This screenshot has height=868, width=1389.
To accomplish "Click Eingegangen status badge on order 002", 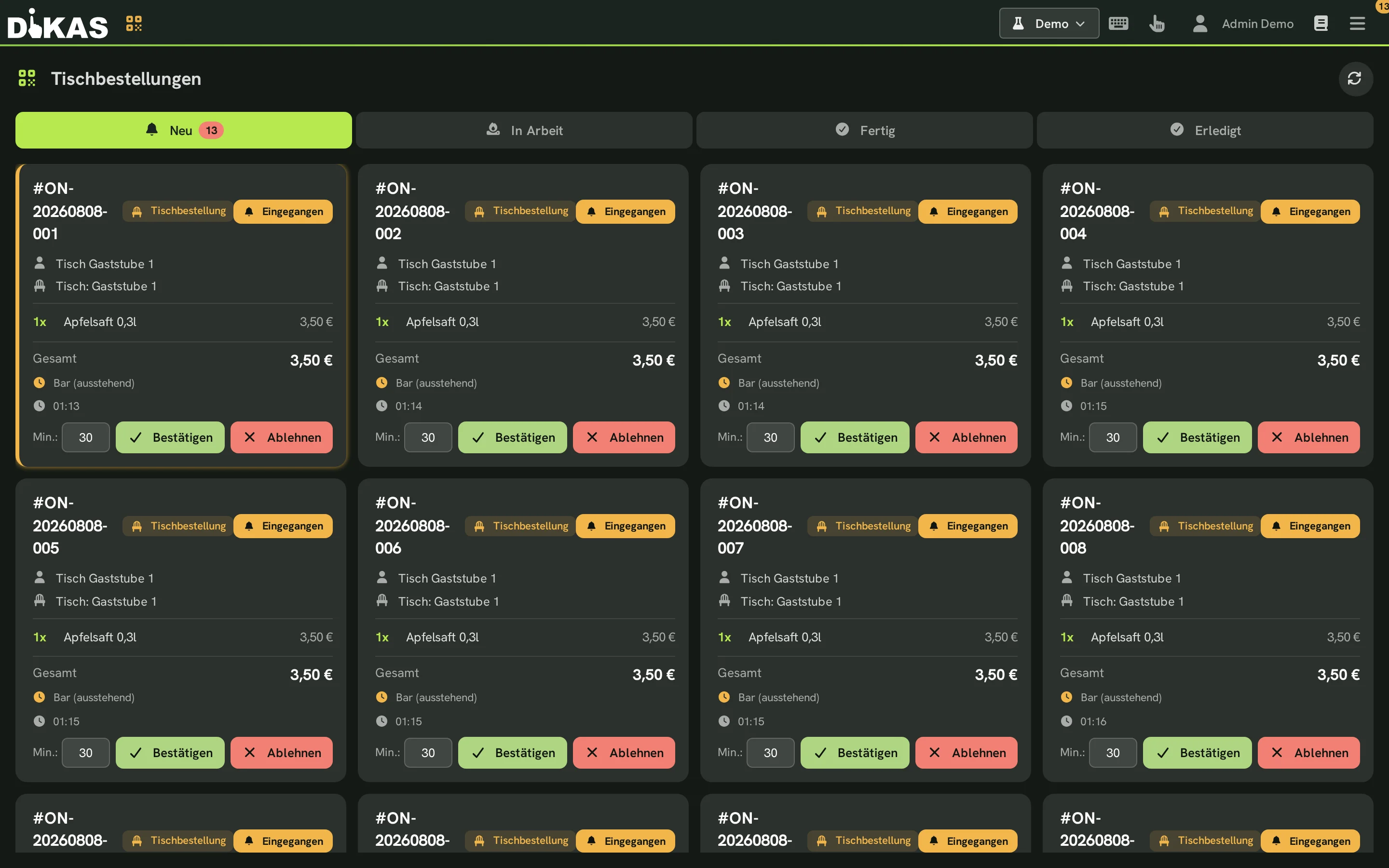I will [626, 211].
